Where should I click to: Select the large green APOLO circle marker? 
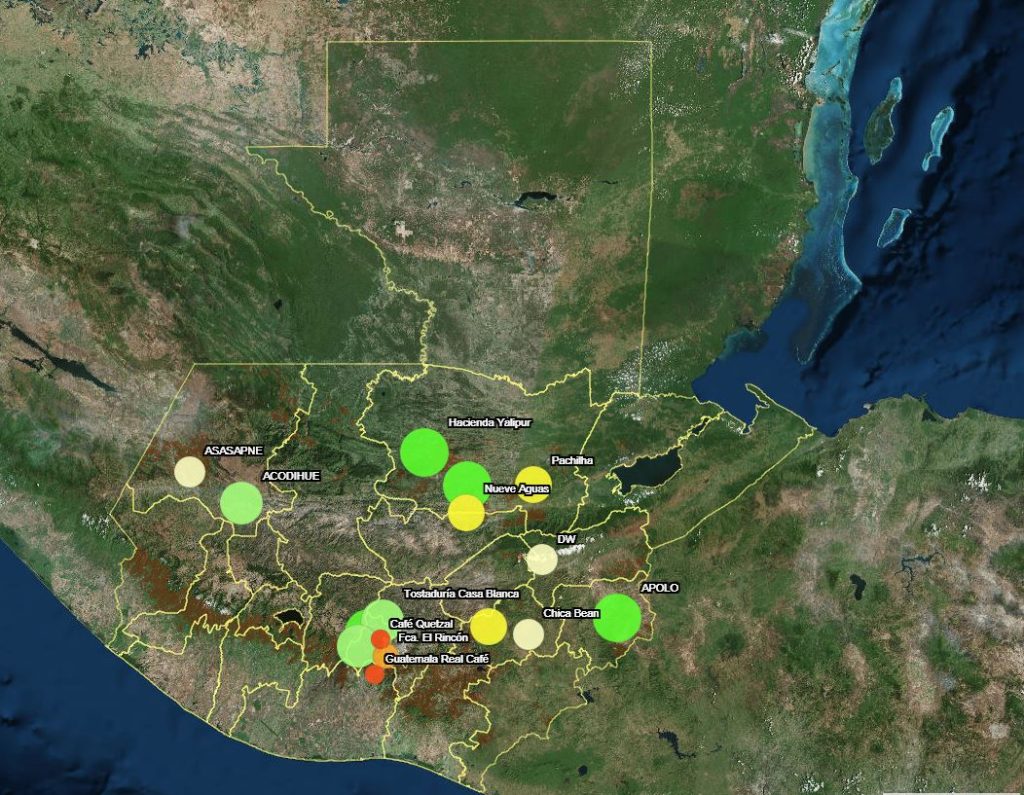point(618,617)
